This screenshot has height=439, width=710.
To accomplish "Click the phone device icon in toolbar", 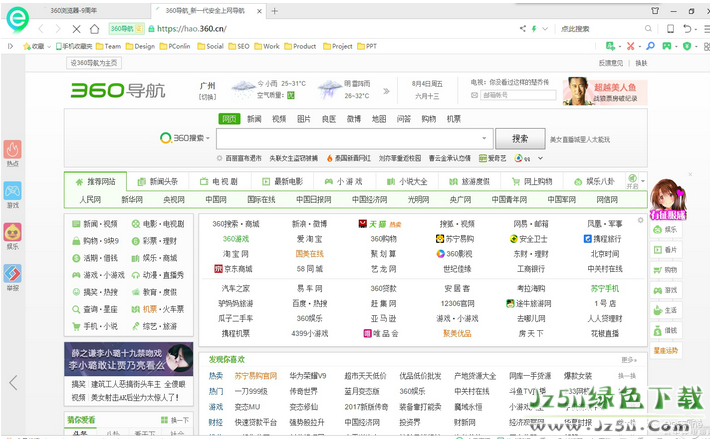I will (670, 29).
